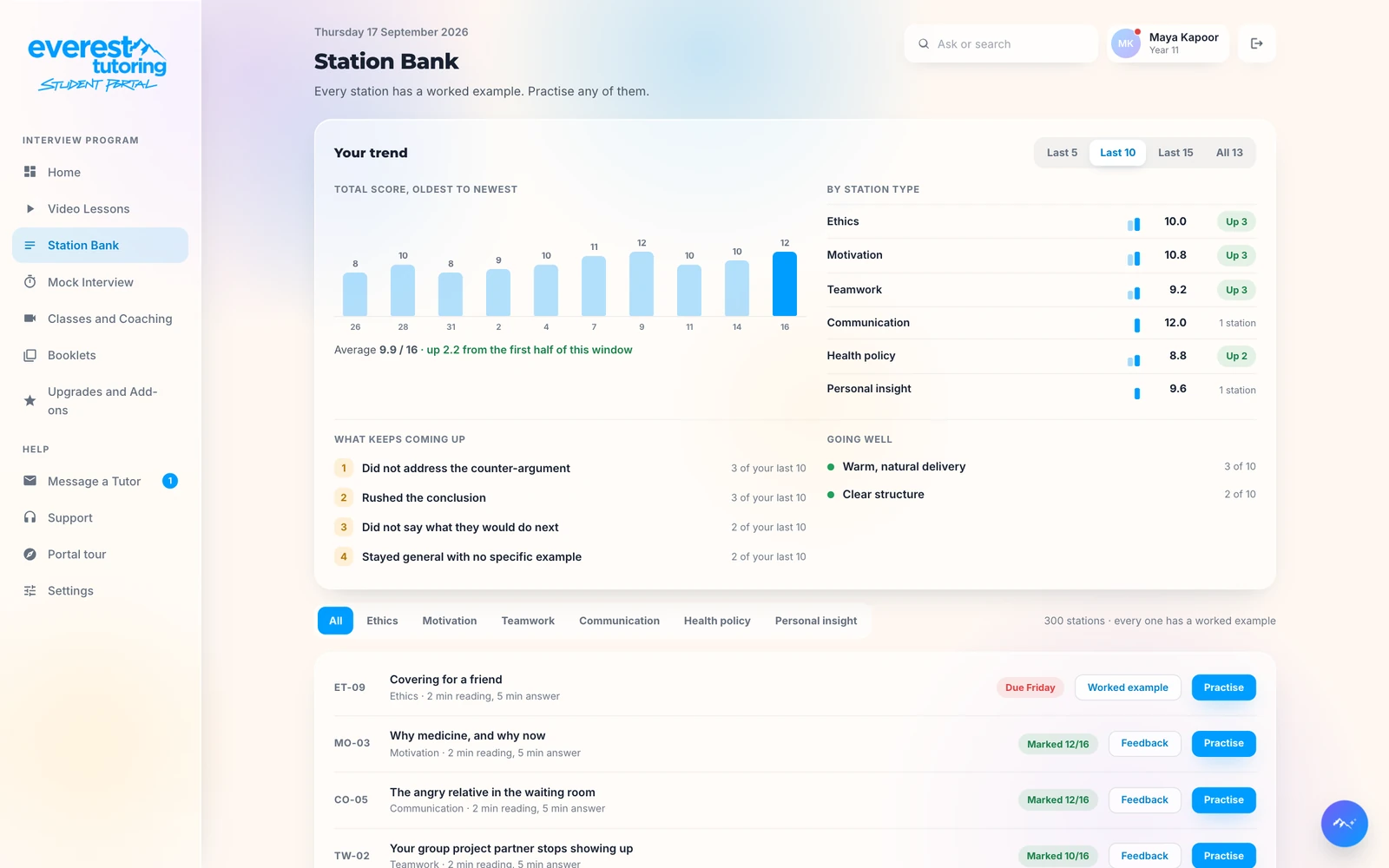This screenshot has height=868, width=1389.
Task: Click the Mock Interview stopwatch icon
Action: click(30, 282)
